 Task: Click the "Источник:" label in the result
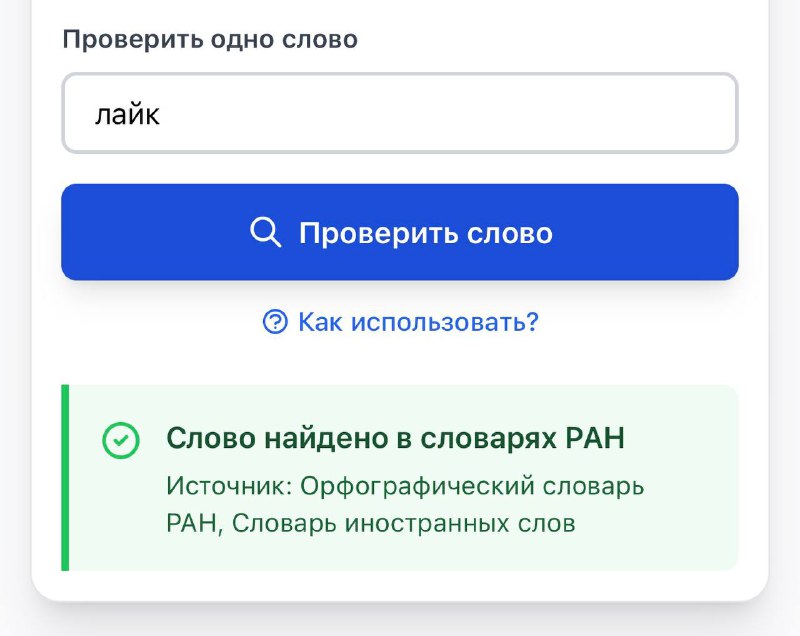pyautogui.click(x=228, y=486)
